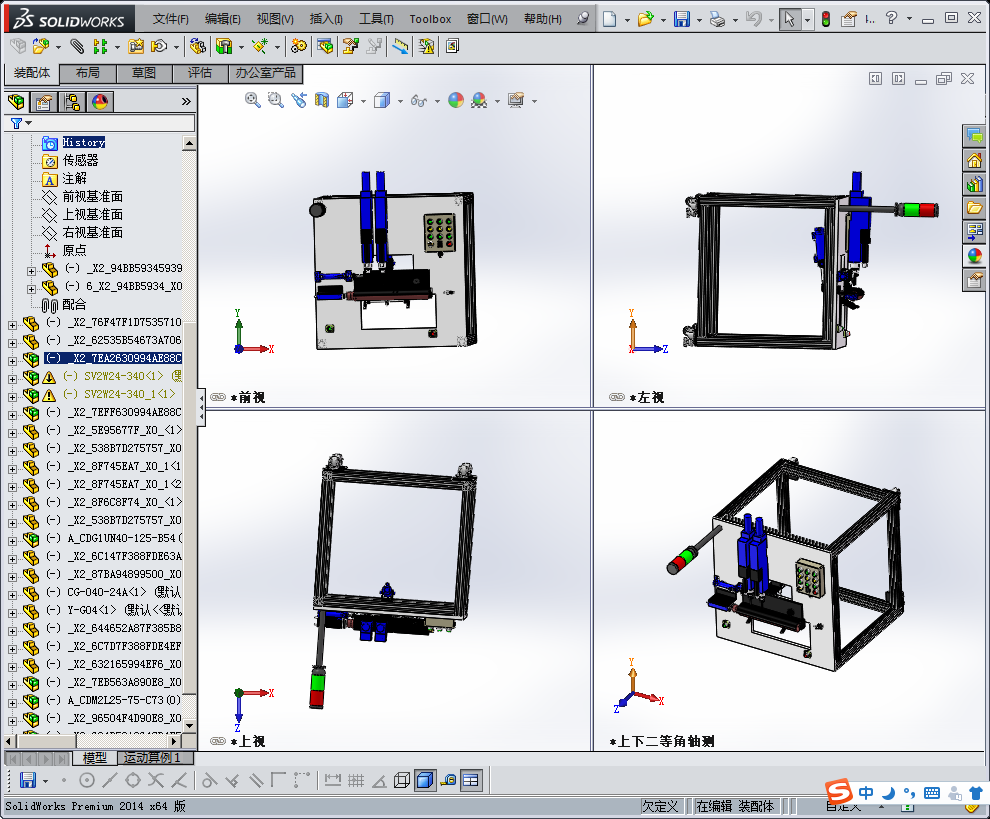
Task: Open the Assembly Features tool
Action: [224, 46]
